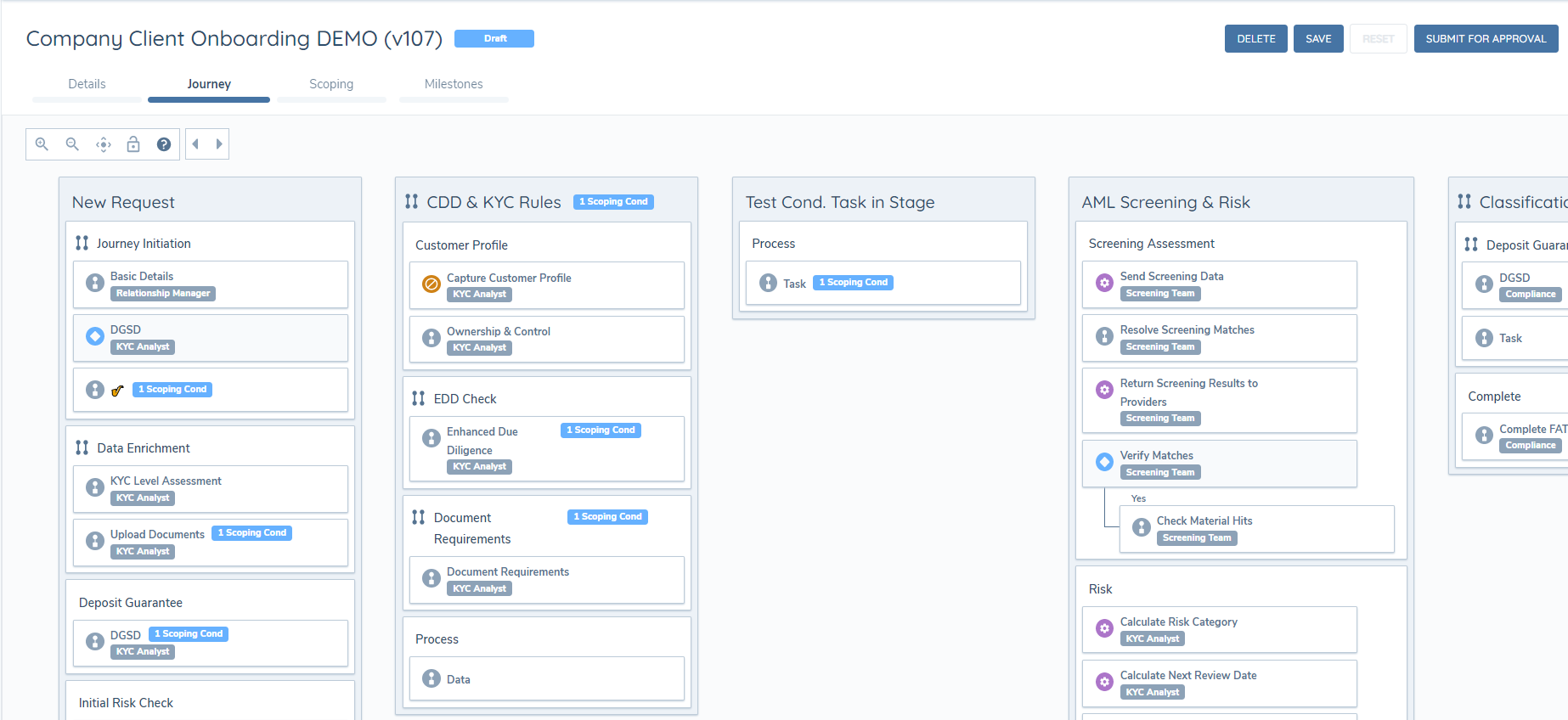The height and width of the screenshot is (720, 1568).
Task: Click the blue diamond icon of DGSD KYC Analyst task
Action: (x=95, y=336)
